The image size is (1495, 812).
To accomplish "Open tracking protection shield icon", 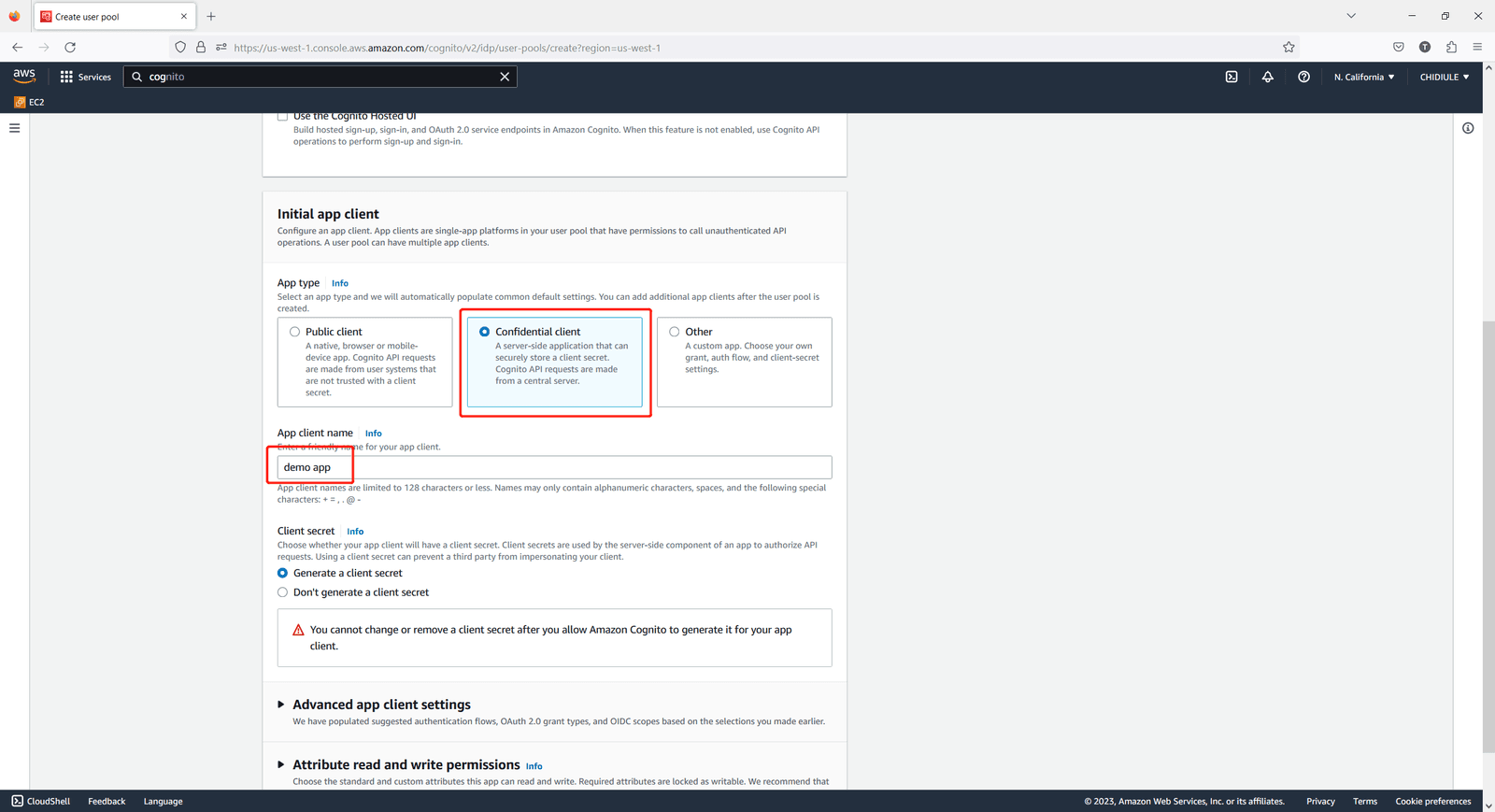I will pyautogui.click(x=180, y=47).
